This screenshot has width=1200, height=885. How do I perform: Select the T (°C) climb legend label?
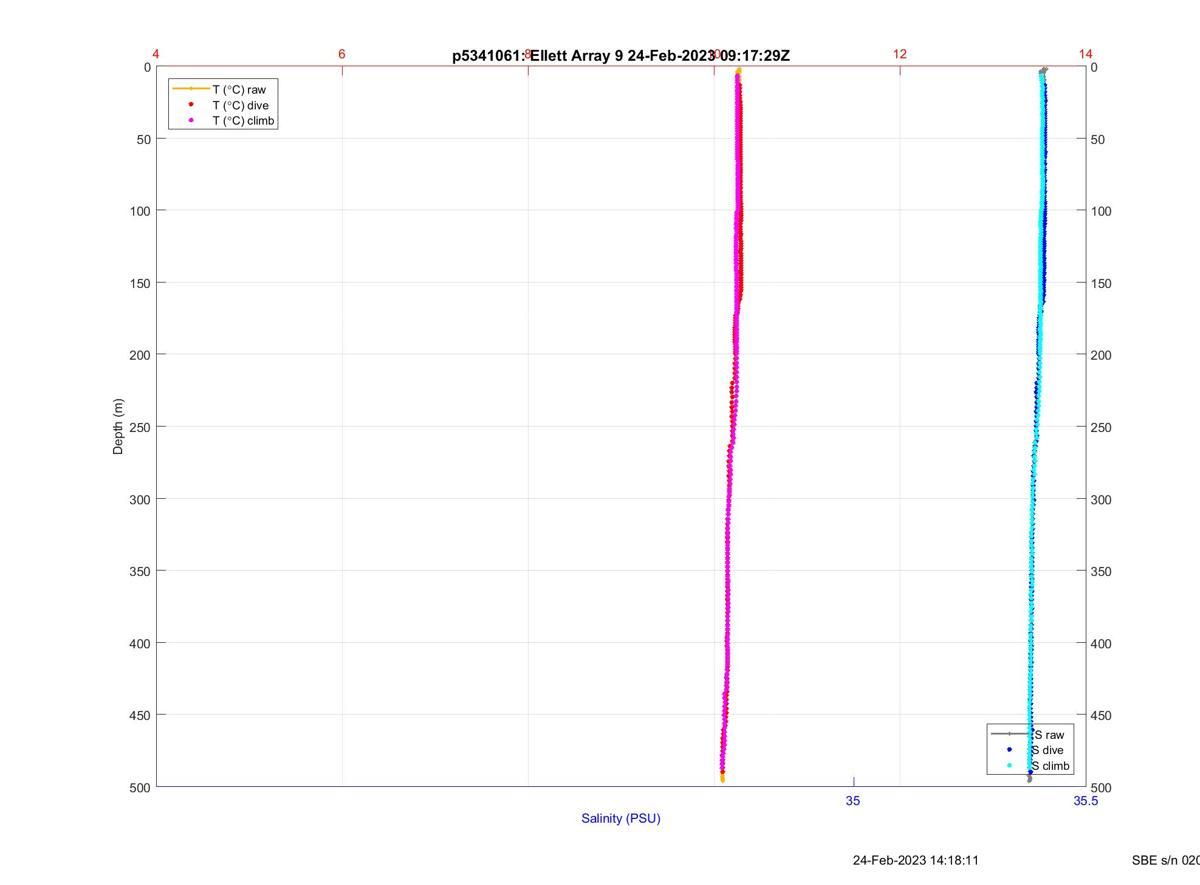[243, 121]
